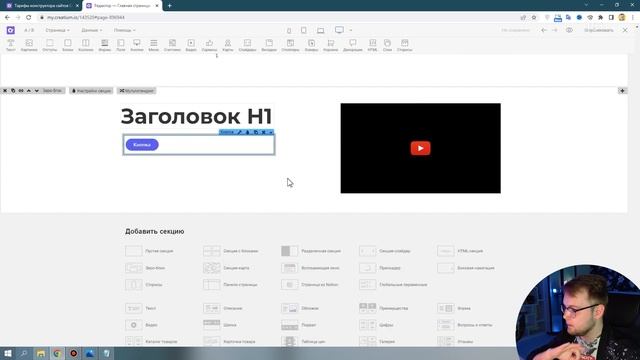Select the Картинка widget in toolbar
Image resolution: width=640 pixels, height=360 pixels.
pyautogui.click(x=29, y=45)
